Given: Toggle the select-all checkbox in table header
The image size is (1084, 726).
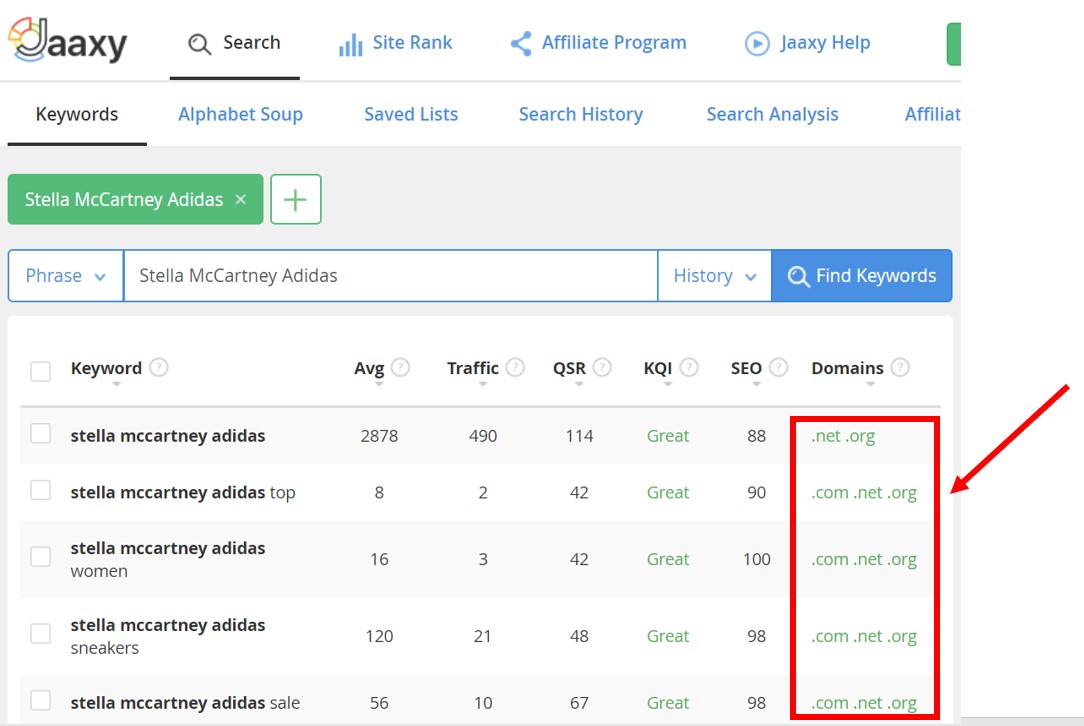Looking at the screenshot, I should pos(41,371).
